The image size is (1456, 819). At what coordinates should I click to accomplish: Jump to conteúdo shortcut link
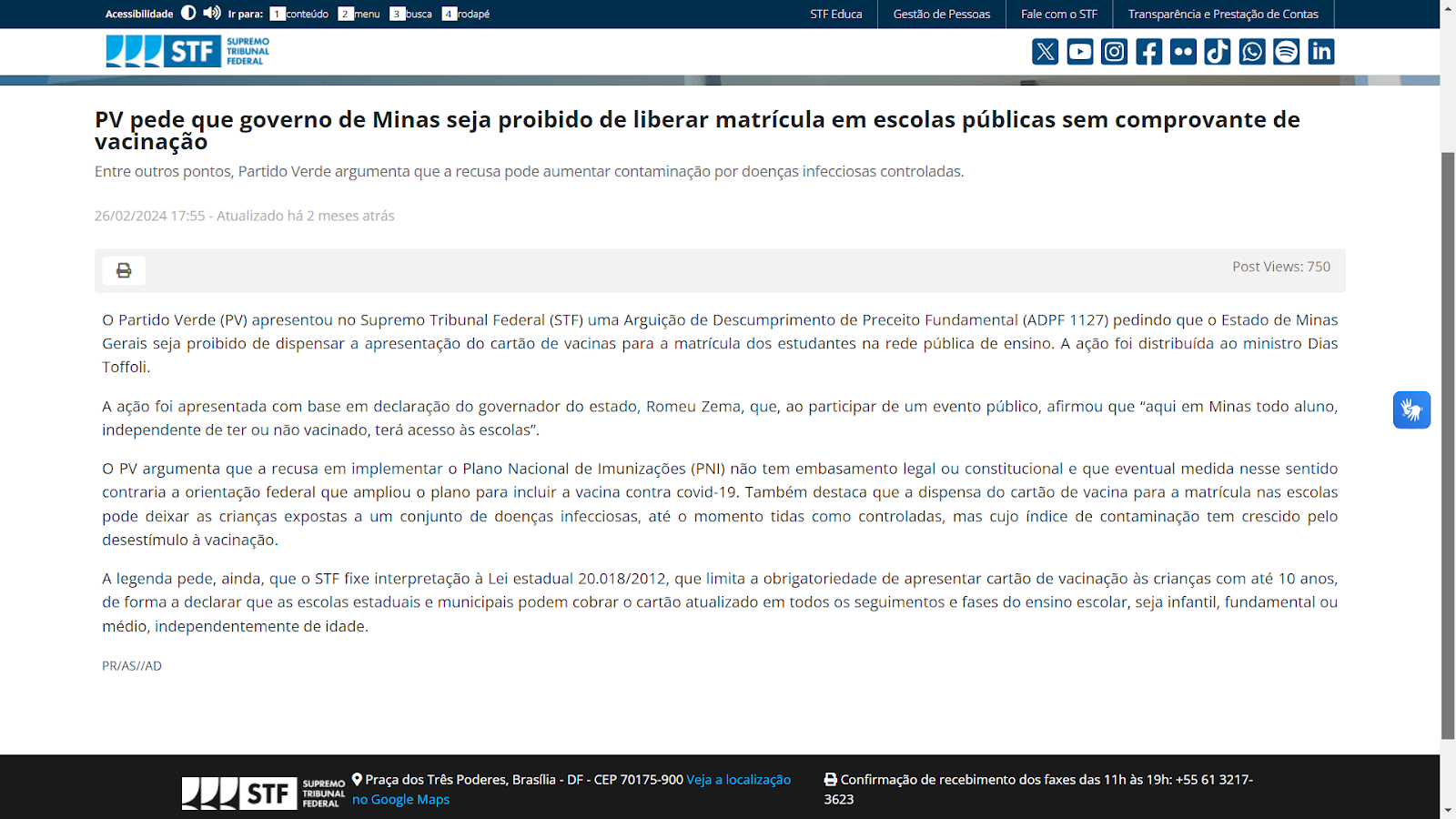tap(299, 14)
